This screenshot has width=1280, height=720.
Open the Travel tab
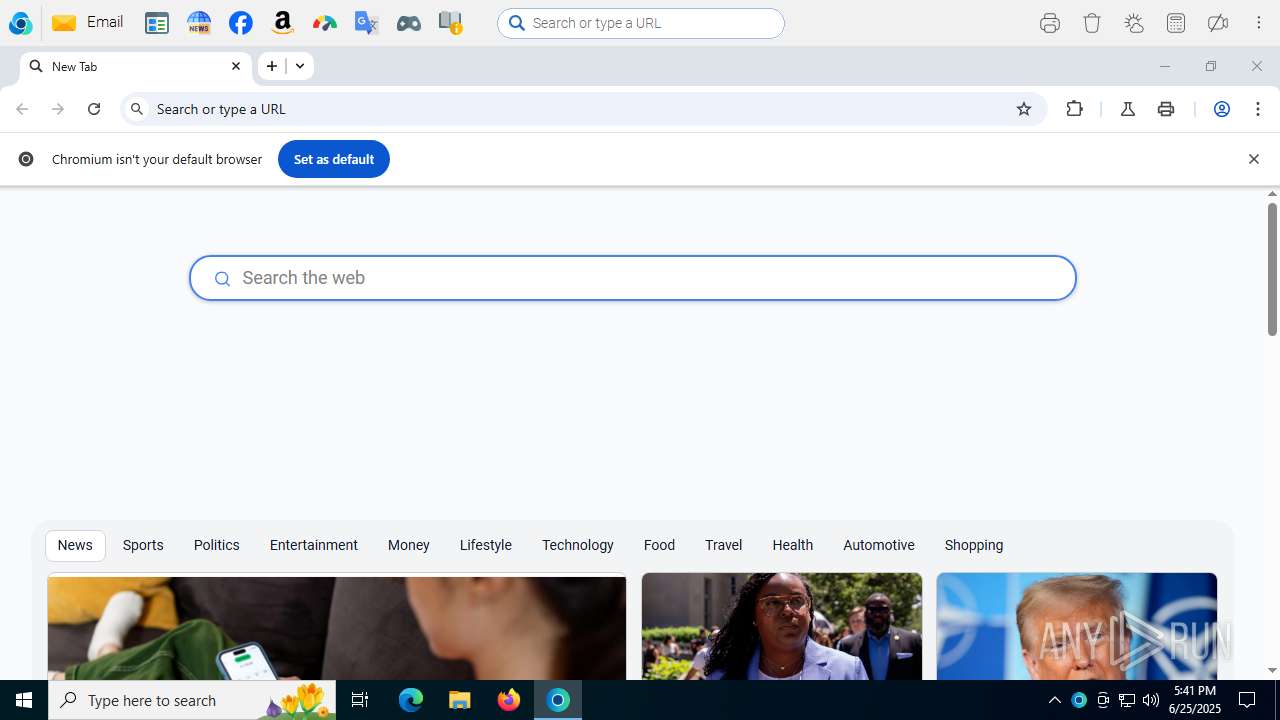click(723, 545)
